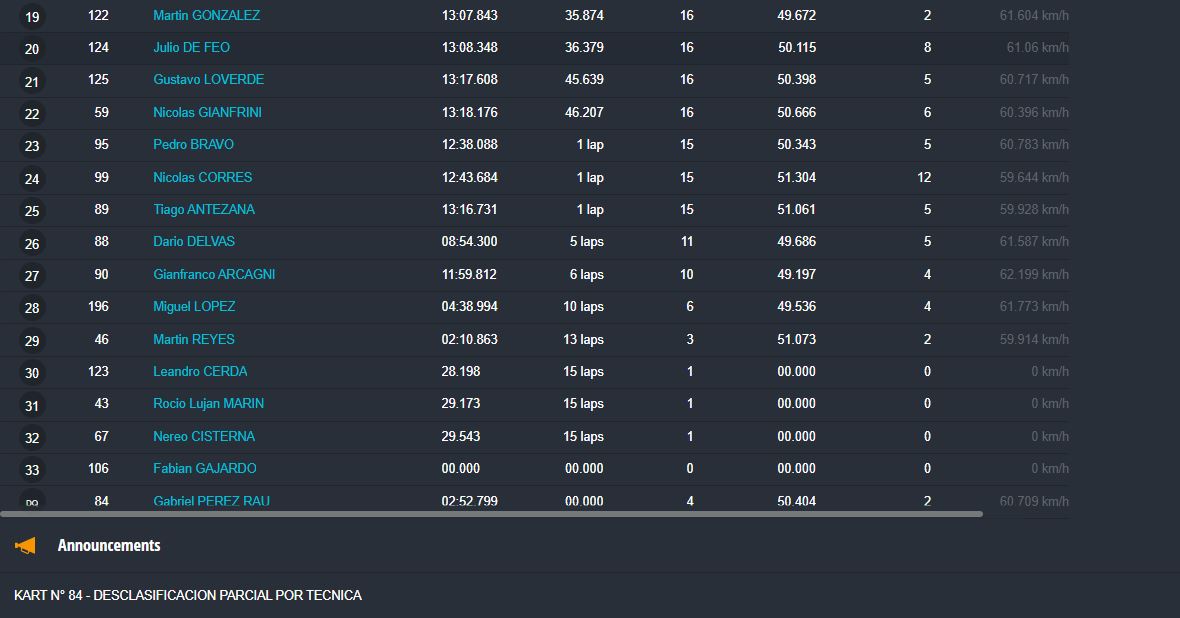Image resolution: width=1180 pixels, height=618 pixels.
Task: Select driver Nicolas CORRES
Action: (202, 178)
